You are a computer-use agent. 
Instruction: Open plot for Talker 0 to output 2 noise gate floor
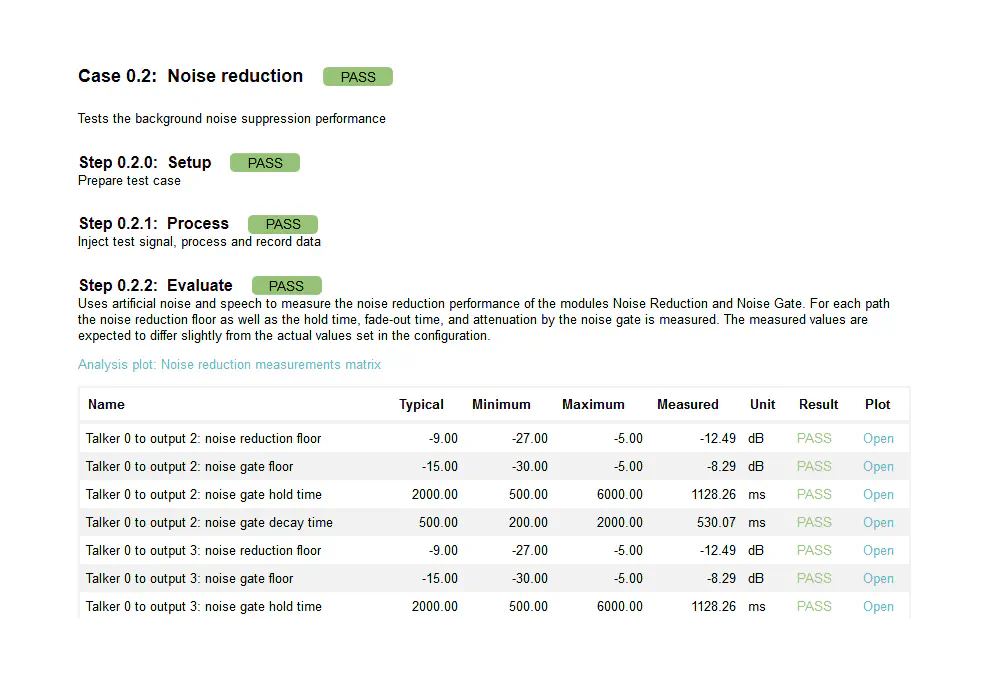pyautogui.click(x=878, y=466)
